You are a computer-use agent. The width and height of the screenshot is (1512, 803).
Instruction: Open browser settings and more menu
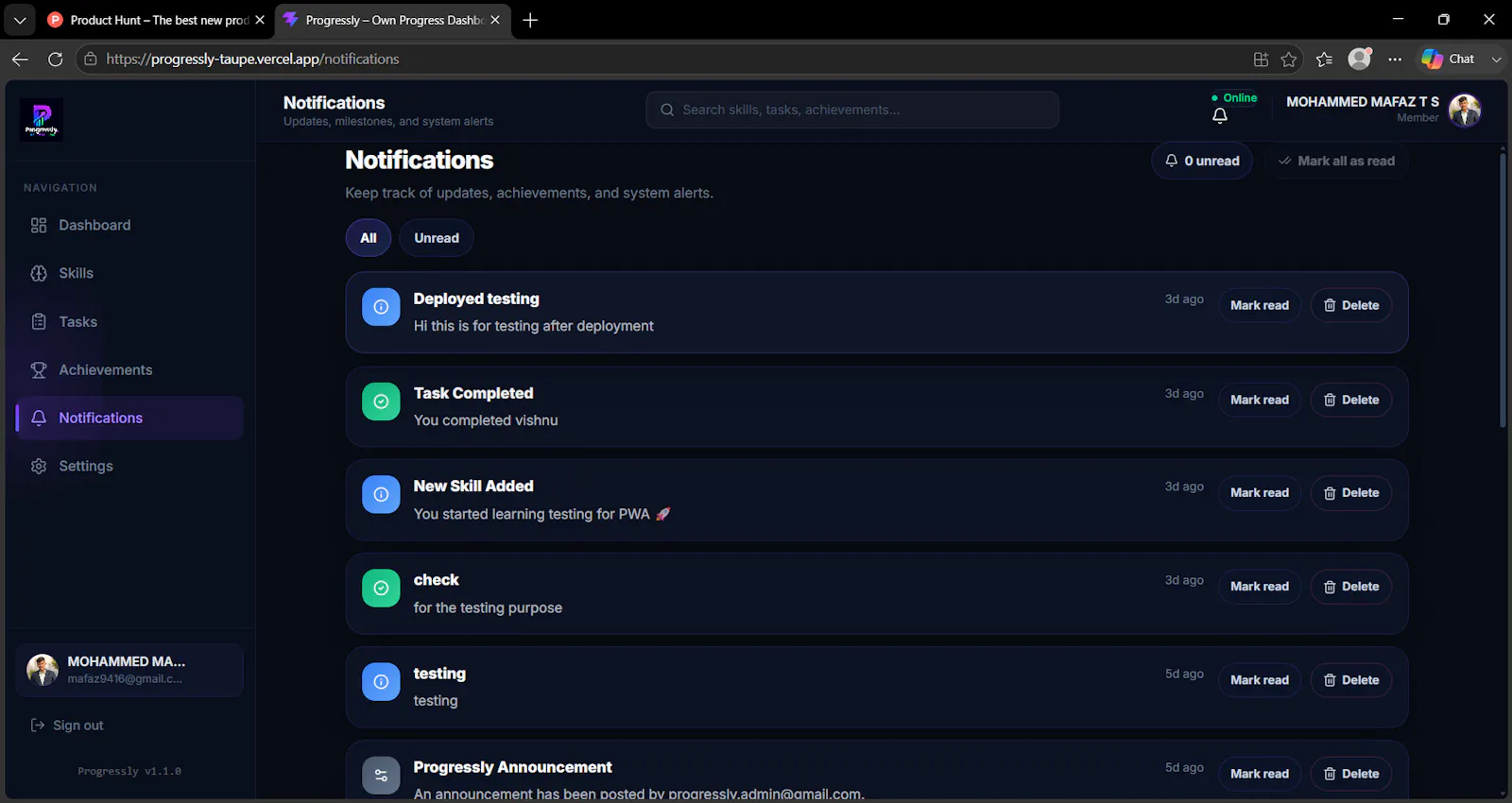[1395, 59]
